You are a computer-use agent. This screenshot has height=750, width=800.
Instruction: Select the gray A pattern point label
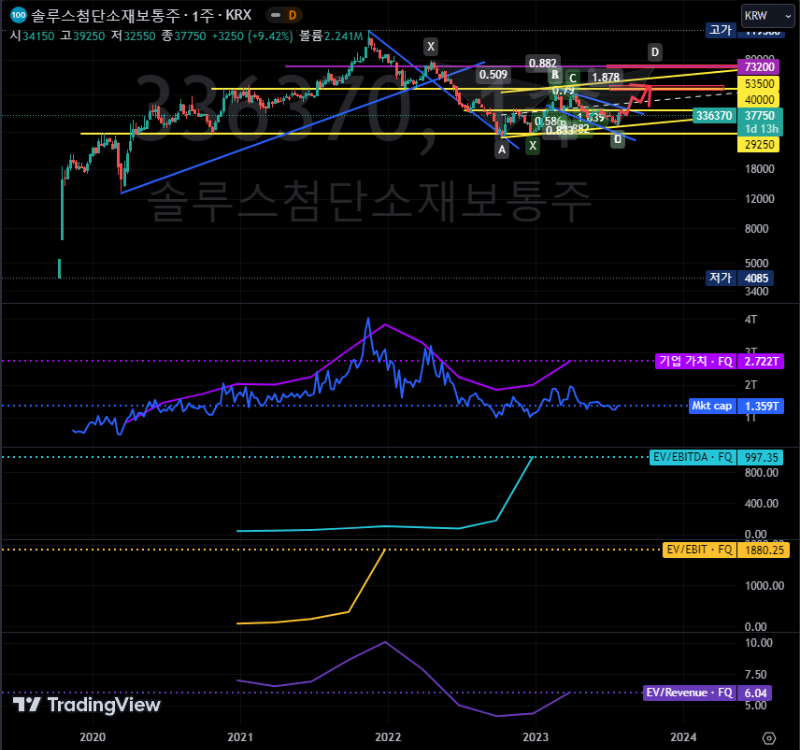click(x=502, y=149)
